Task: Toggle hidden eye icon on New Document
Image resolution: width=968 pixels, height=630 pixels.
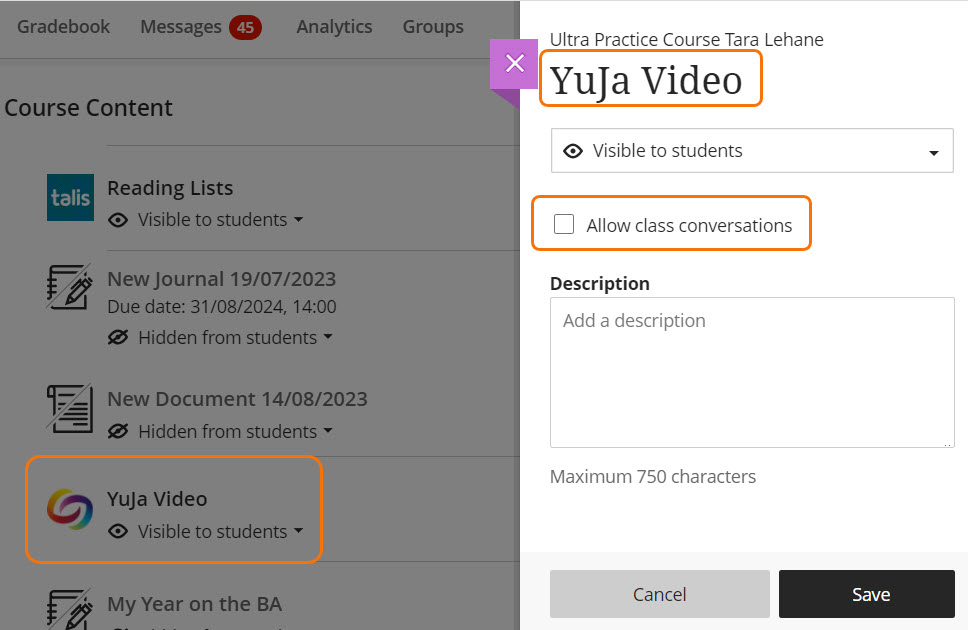Action: click(118, 432)
